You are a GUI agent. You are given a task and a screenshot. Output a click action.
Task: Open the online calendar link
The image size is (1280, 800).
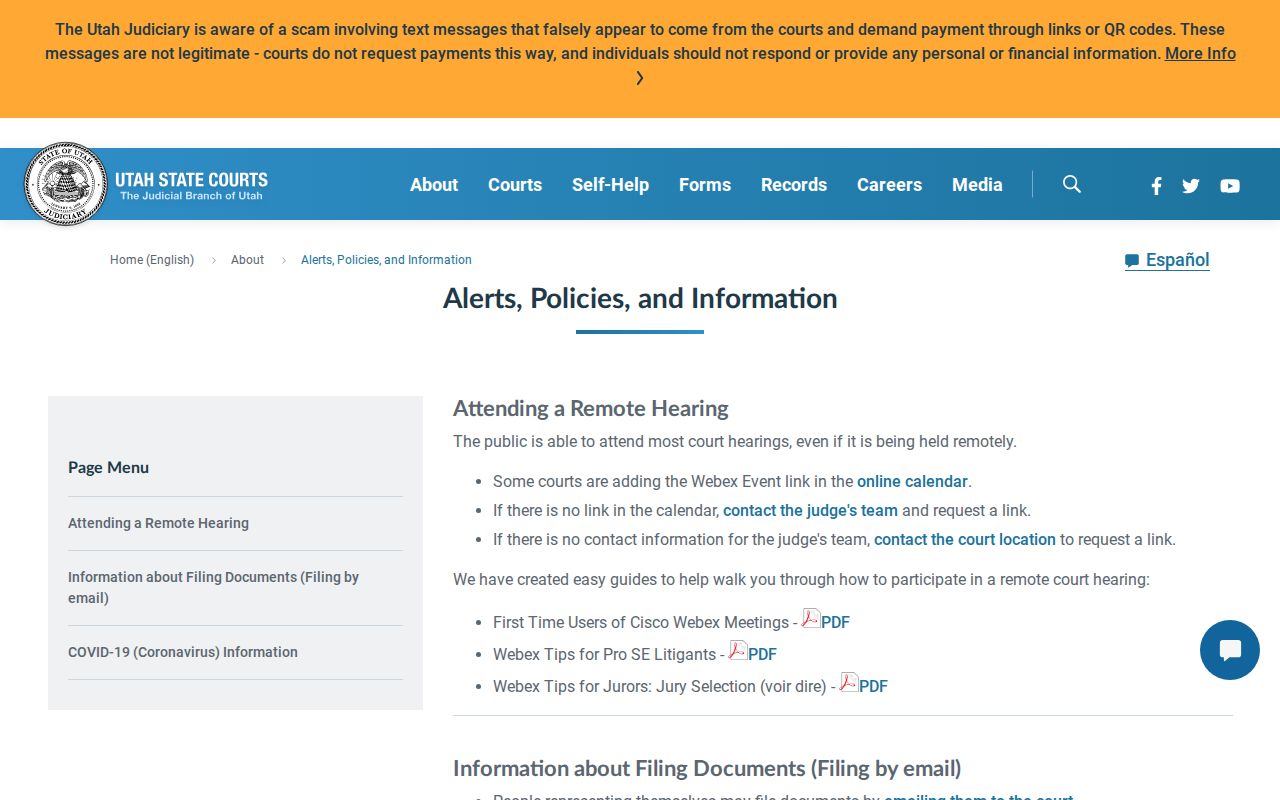(x=912, y=481)
